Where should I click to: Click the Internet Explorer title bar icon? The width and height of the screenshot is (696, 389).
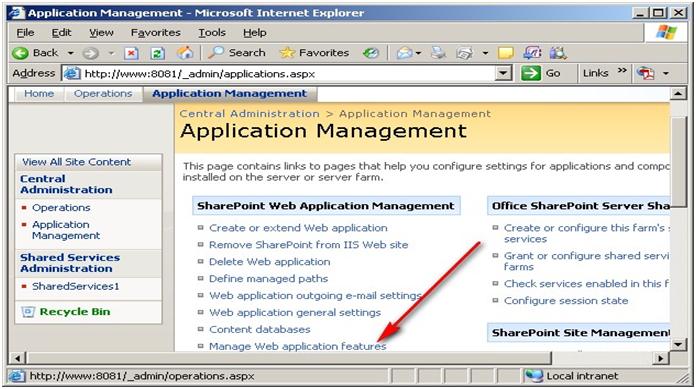[x=17, y=12]
